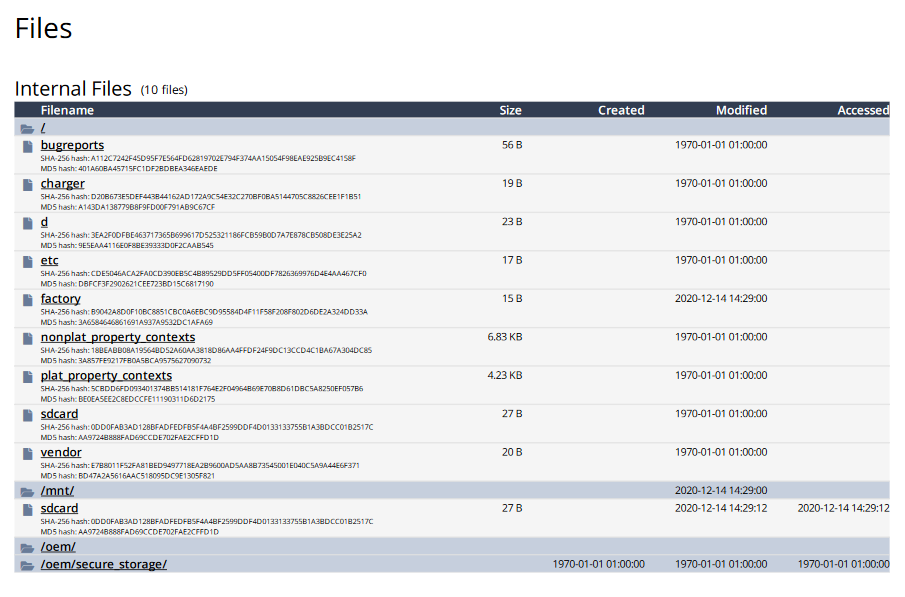This screenshot has height=597, width=905.
Task: Open the plat_property_contexts file link
Action: [x=106, y=376]
